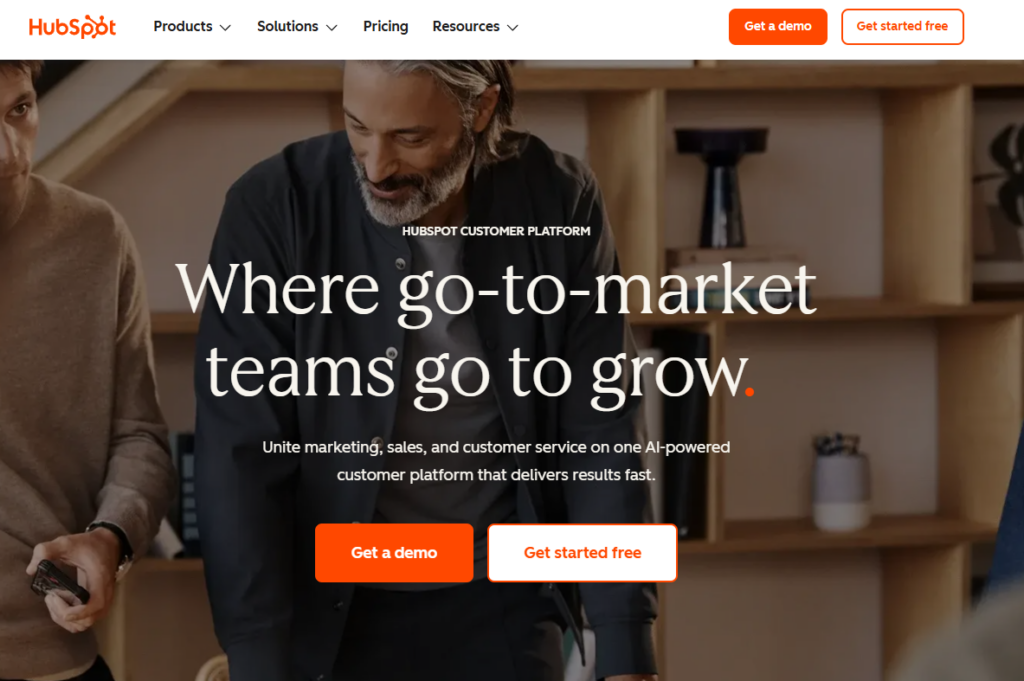Click Get started free in top navigation
This screenshot has height=681, width=1024.
902,27
